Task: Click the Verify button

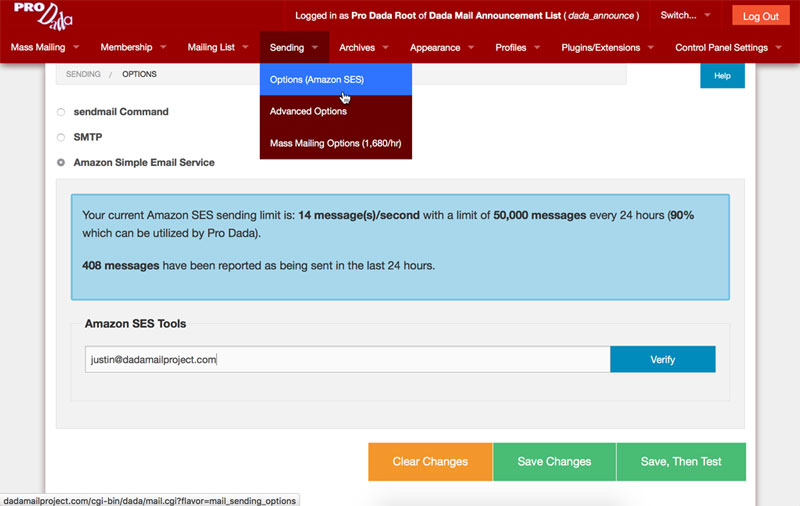Action: click(x=662, y=360)
